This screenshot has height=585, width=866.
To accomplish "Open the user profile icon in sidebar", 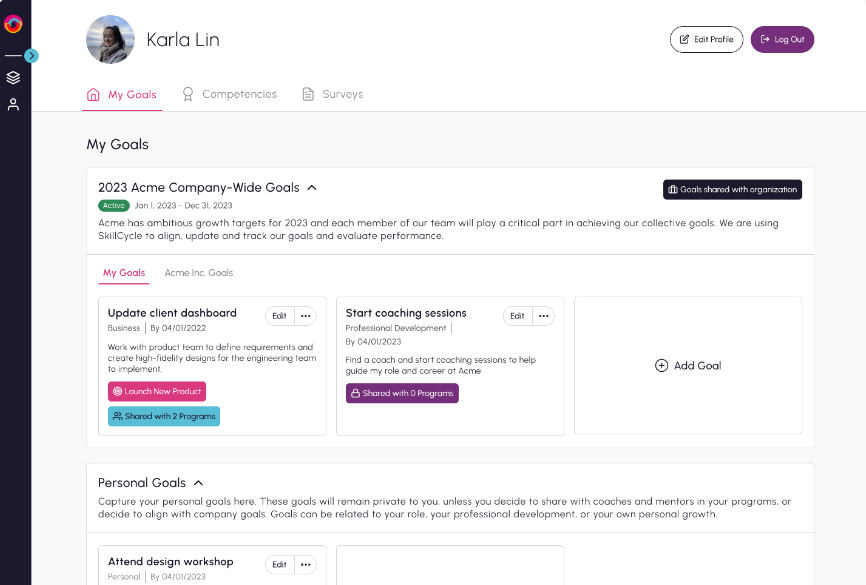I will [x=13, y=104].
